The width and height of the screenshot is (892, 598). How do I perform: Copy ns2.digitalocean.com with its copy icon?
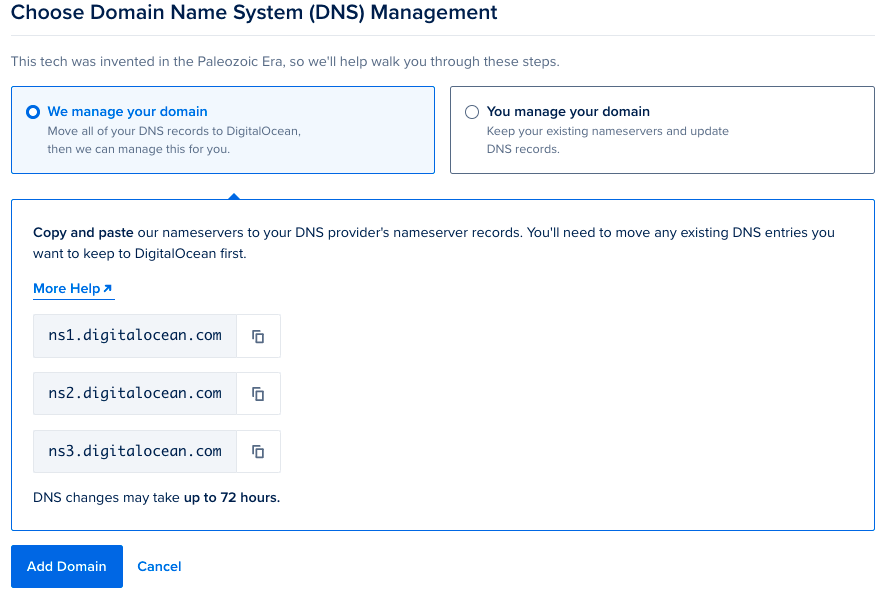pyautogui.click(x=258, y=394)
